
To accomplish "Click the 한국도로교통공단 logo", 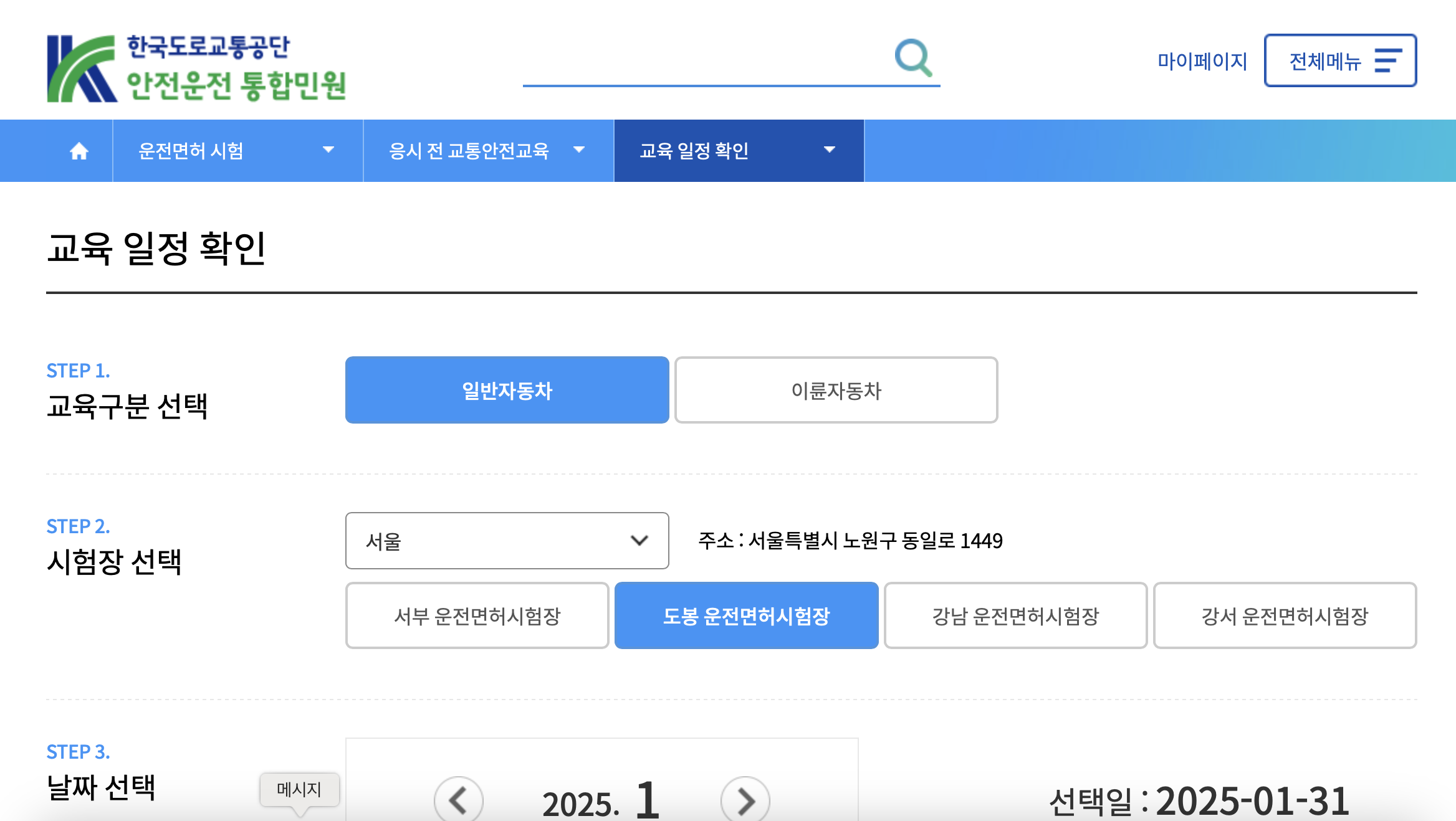I will 196,68.
